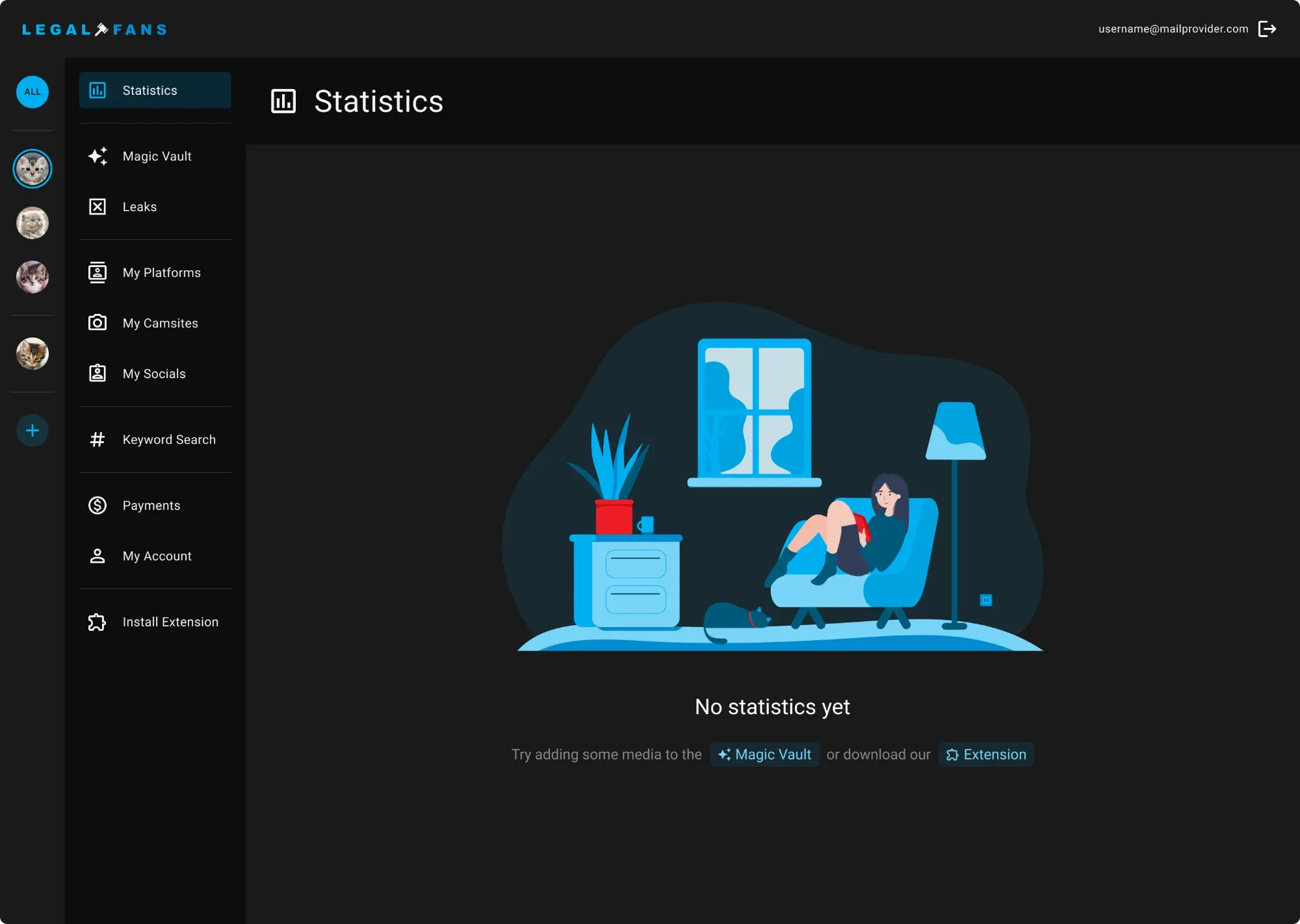This screenshot has width=1300, height=924.
Task: Go to My Socials
Action: (x=155, y=374)
